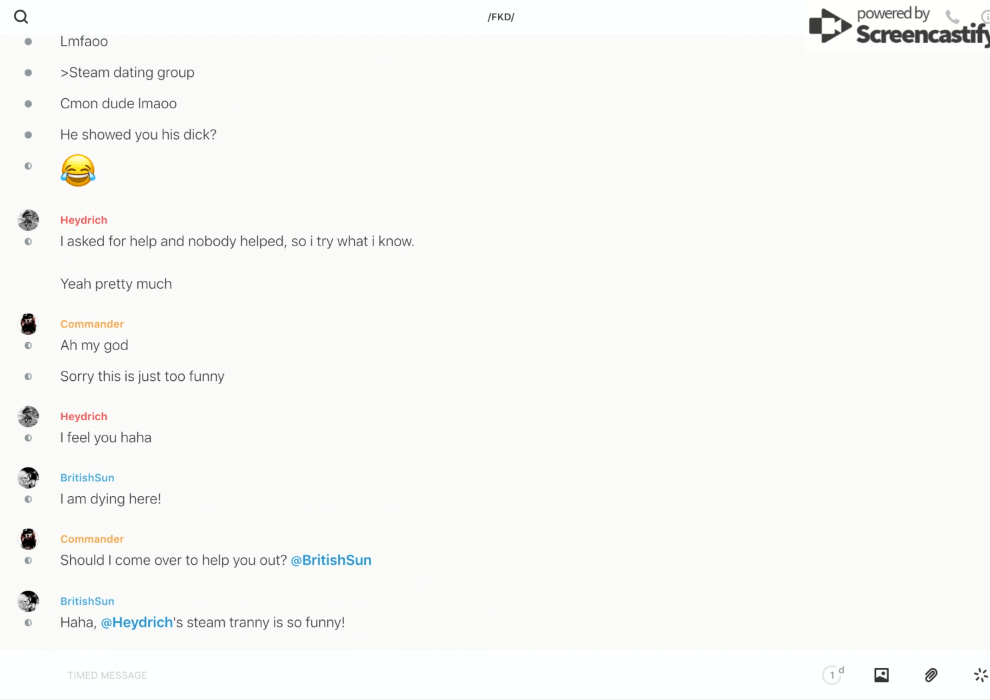
Task: Click status dot beside "Ah my god"
Action: coord(28,346)
